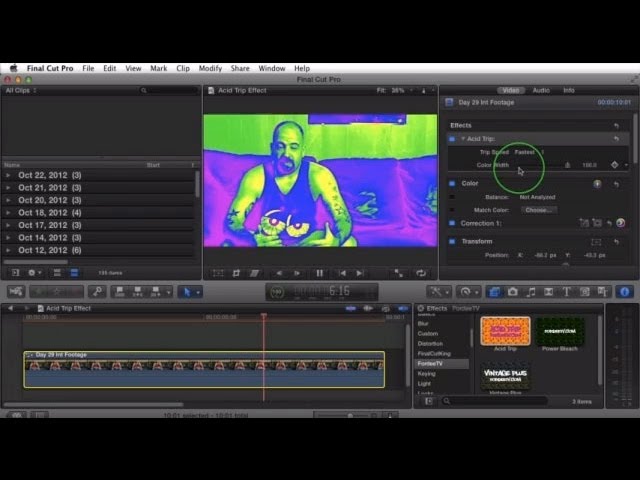This screenshot has height=480, width=640.
Task: Click the Keyword Editor key icon
Action: coord(97,291)
